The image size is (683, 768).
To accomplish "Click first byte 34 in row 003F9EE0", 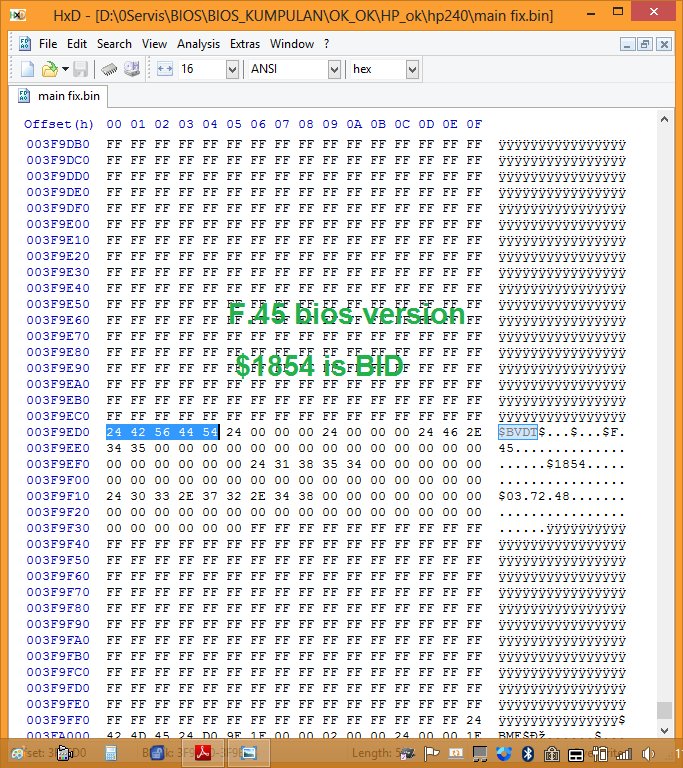I will [x=114, y=448].
